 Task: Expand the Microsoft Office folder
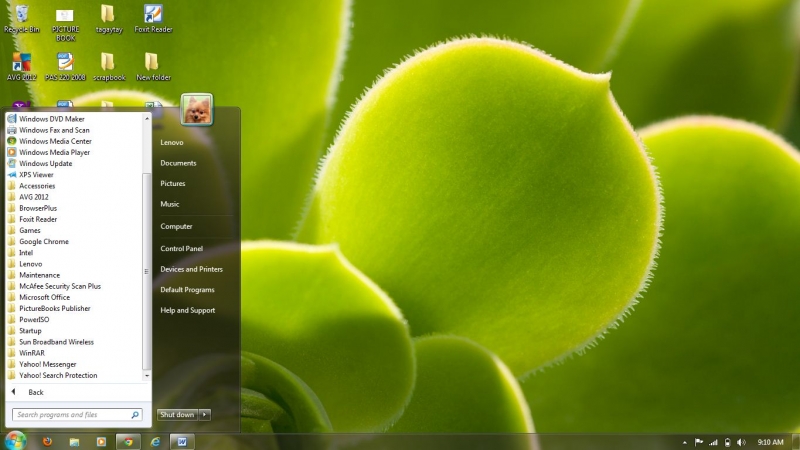pyautogui.click(x=44, y=297)
